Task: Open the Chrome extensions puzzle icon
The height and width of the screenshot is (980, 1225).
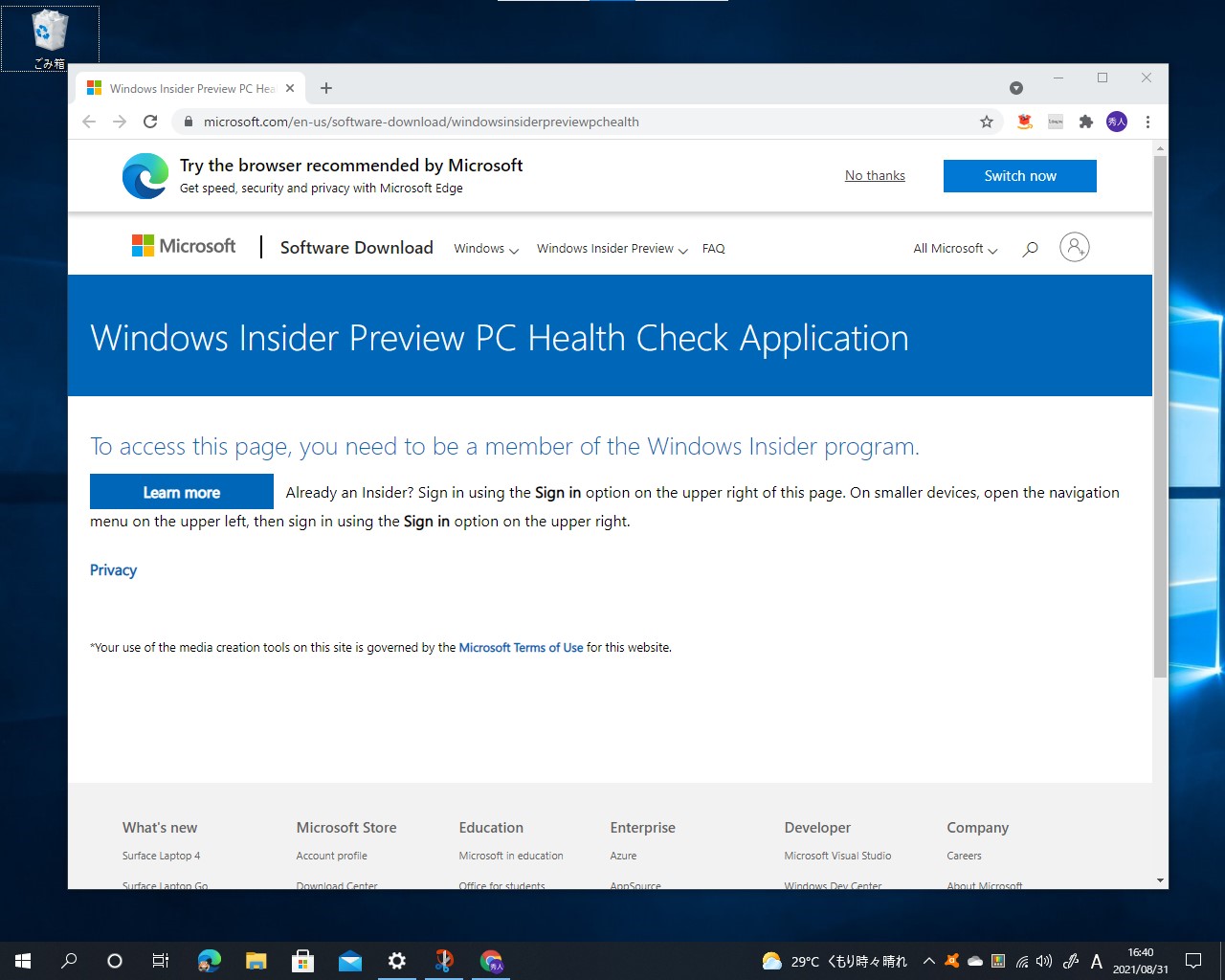Action: pos(1085,122)
